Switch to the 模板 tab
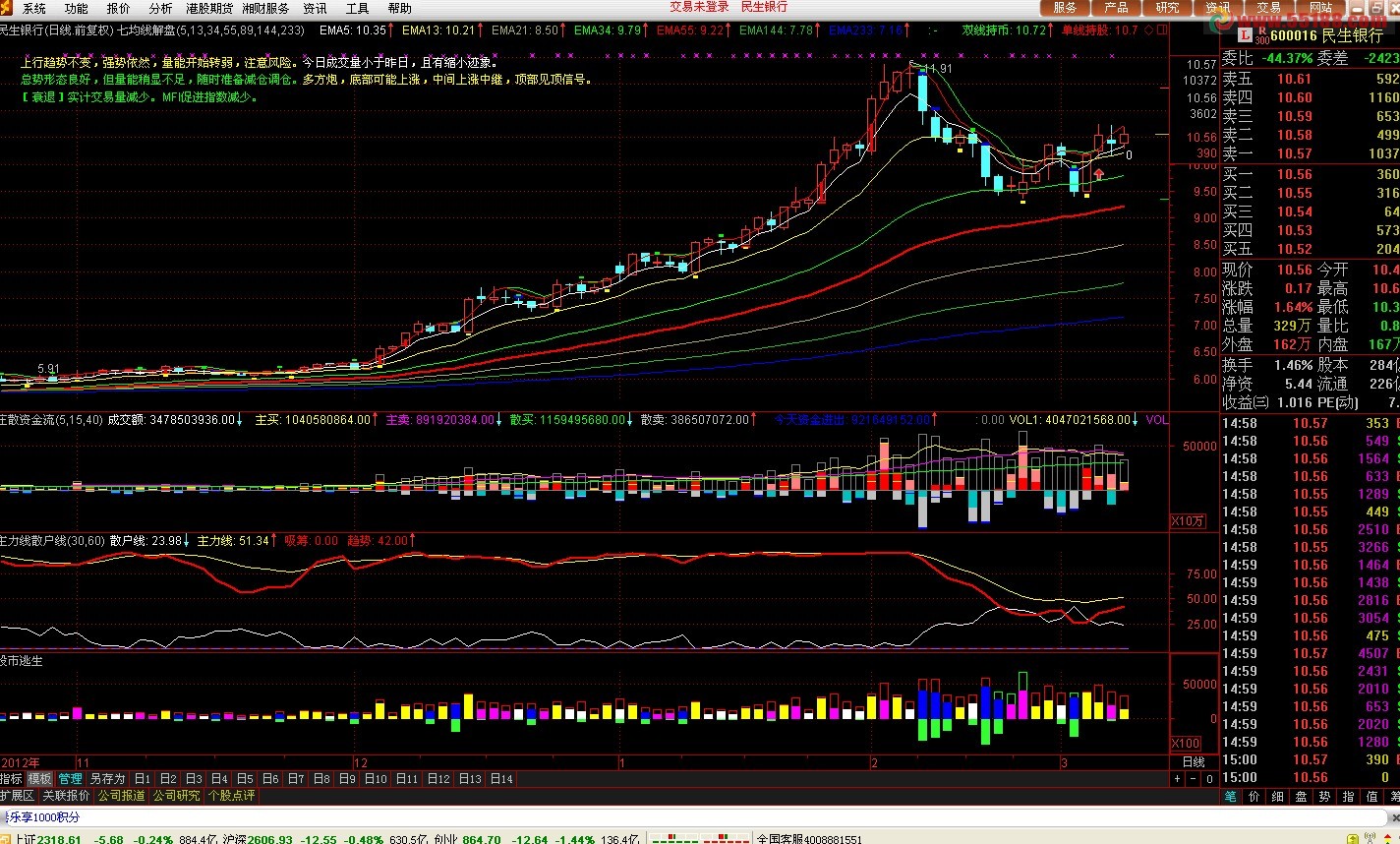Viewport: 1400px width, 844px height. coord(39,779)
